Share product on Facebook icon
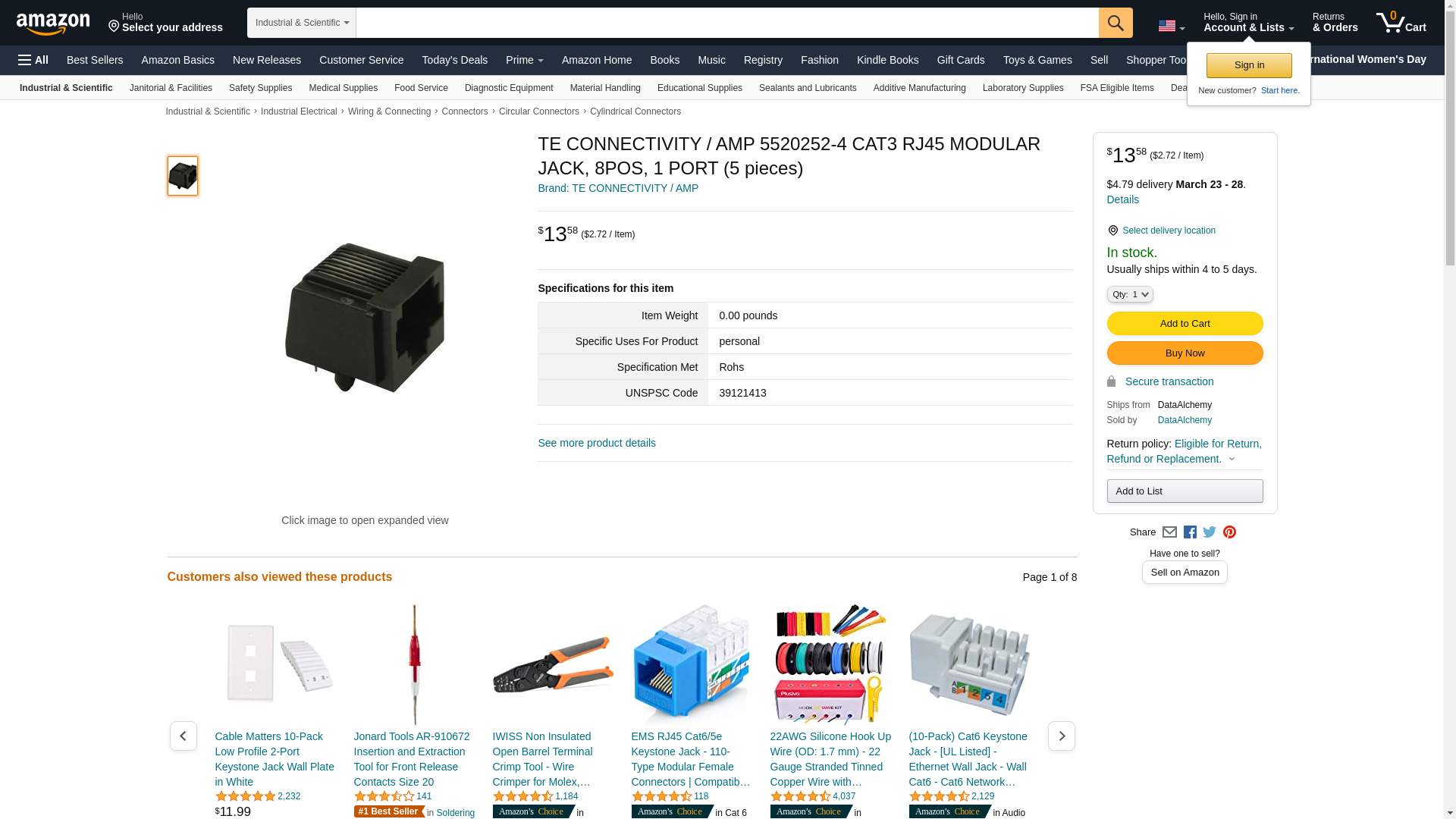This screenshot has width=1456, height=819. click(x=1190, y=532)
